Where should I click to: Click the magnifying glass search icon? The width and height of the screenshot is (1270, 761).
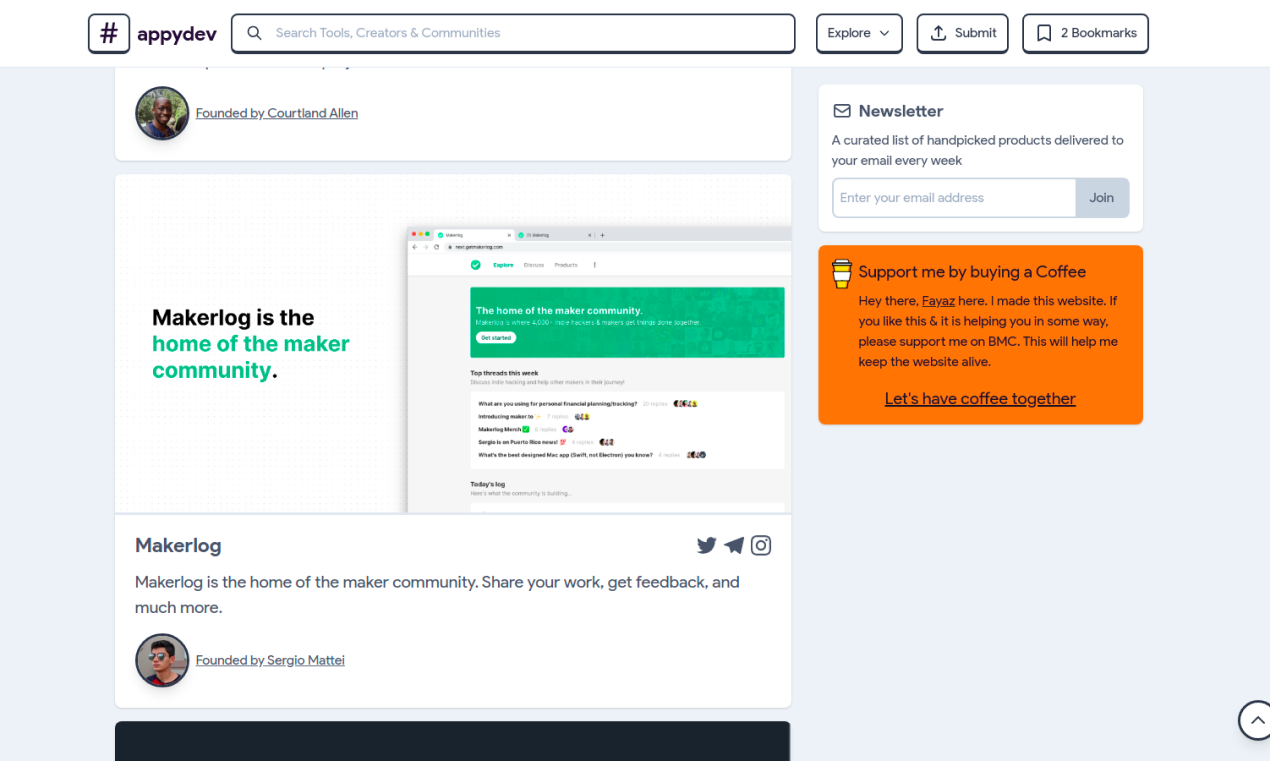click(254, 33)
